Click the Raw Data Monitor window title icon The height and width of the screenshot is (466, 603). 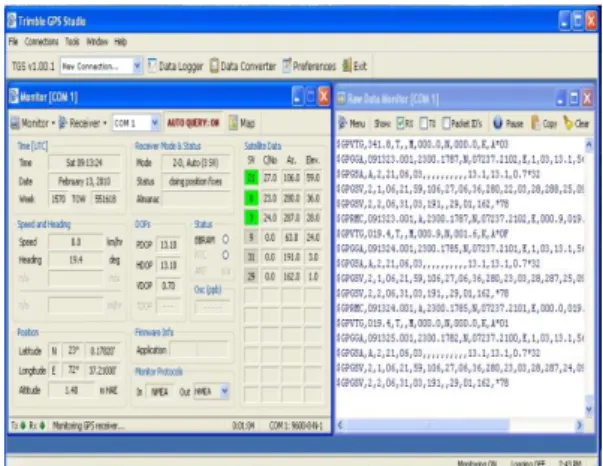point(341,99)
